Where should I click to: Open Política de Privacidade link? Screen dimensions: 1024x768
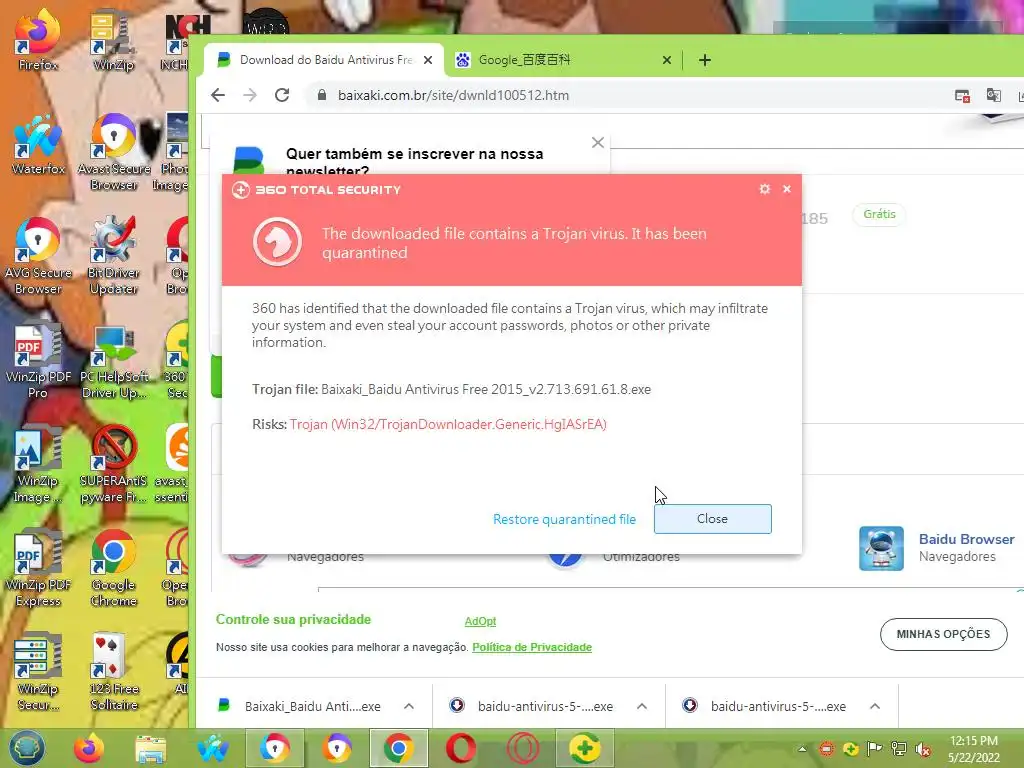point(532,647)
